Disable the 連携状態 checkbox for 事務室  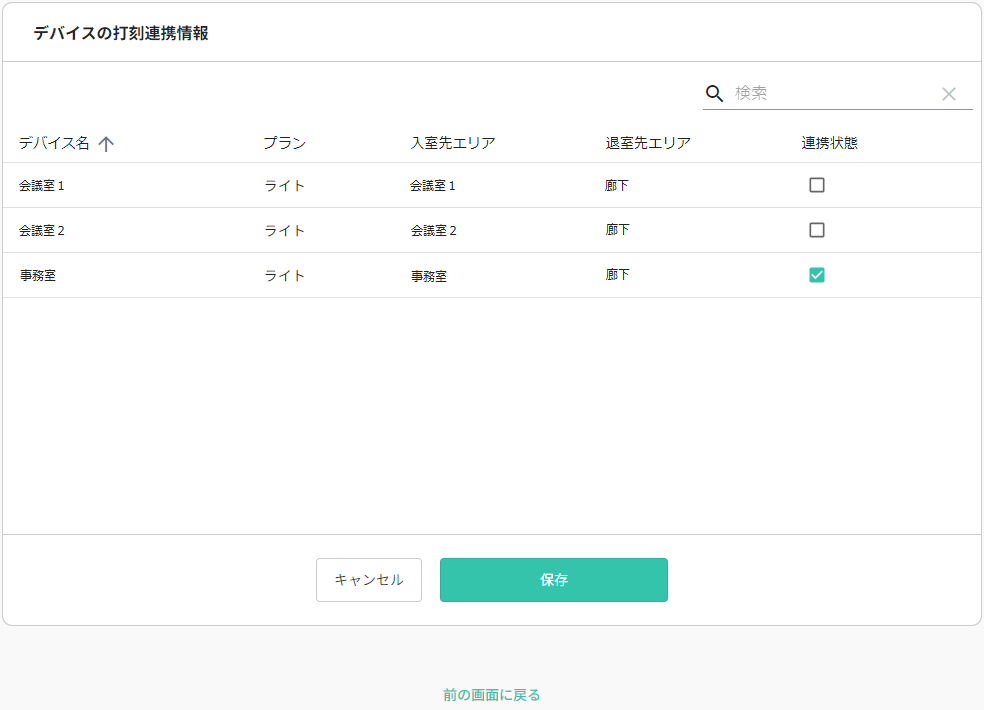pyautogui.click(x=817, y=274)
